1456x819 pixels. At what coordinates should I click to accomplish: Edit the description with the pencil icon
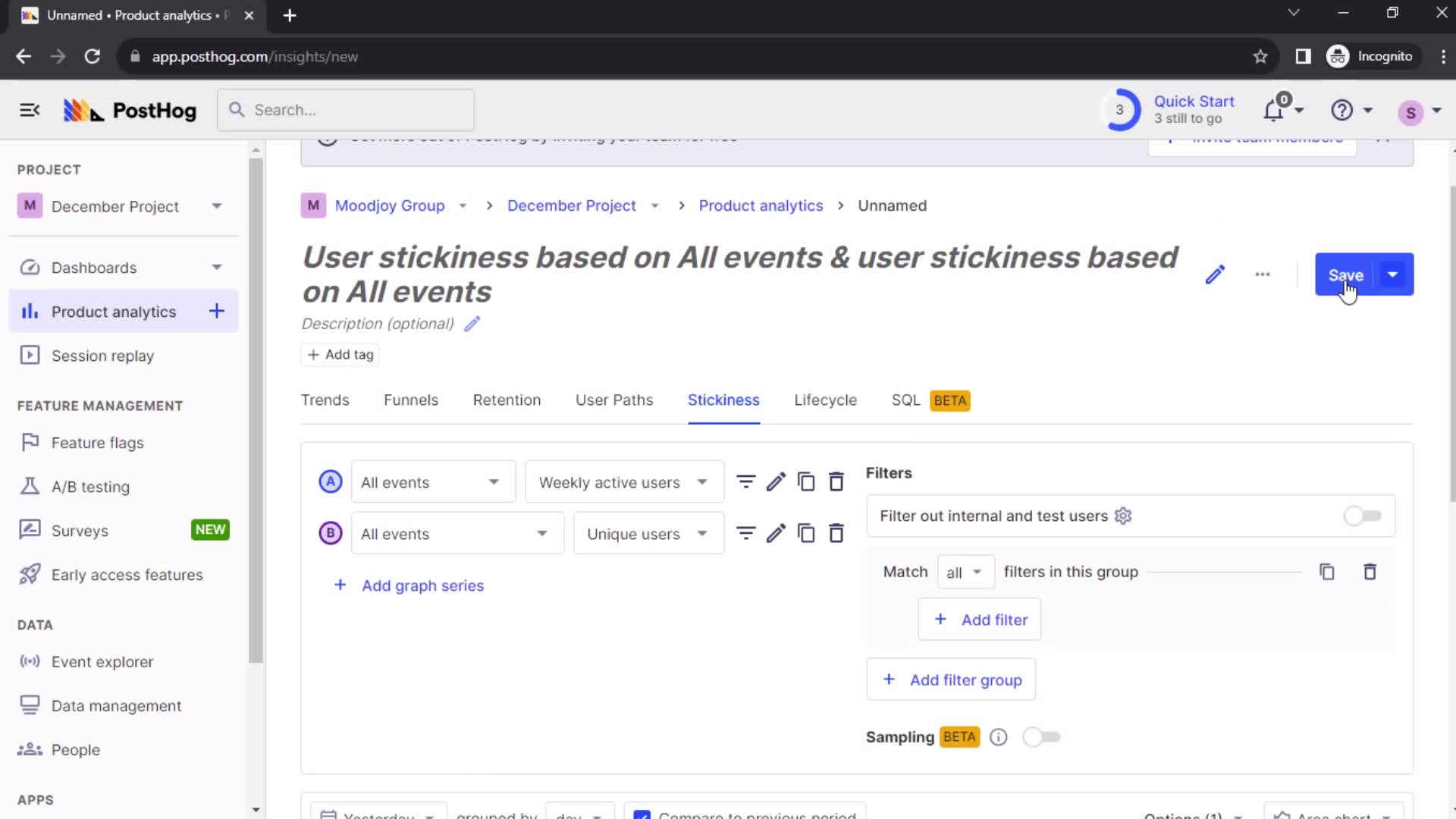click(472, 324)
